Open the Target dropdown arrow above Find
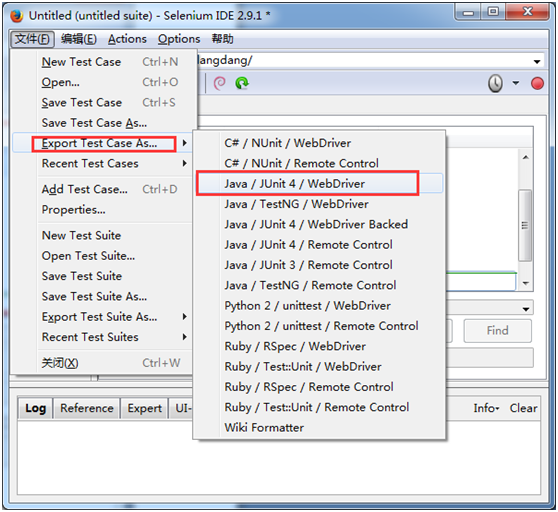This screenshot has width=558, height=512. [x=526, y=309]
